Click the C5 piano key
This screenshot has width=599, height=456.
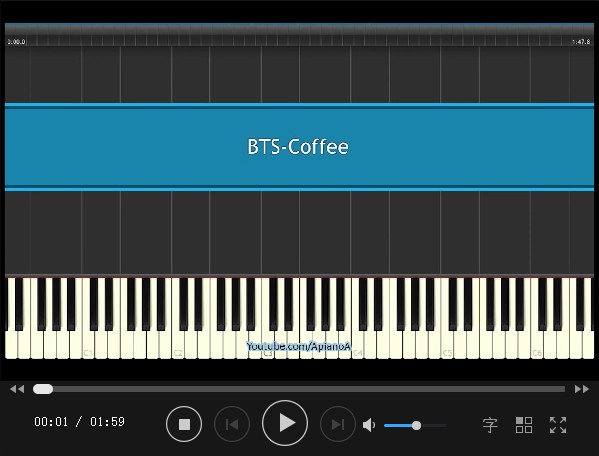click(x=447, y=344)
